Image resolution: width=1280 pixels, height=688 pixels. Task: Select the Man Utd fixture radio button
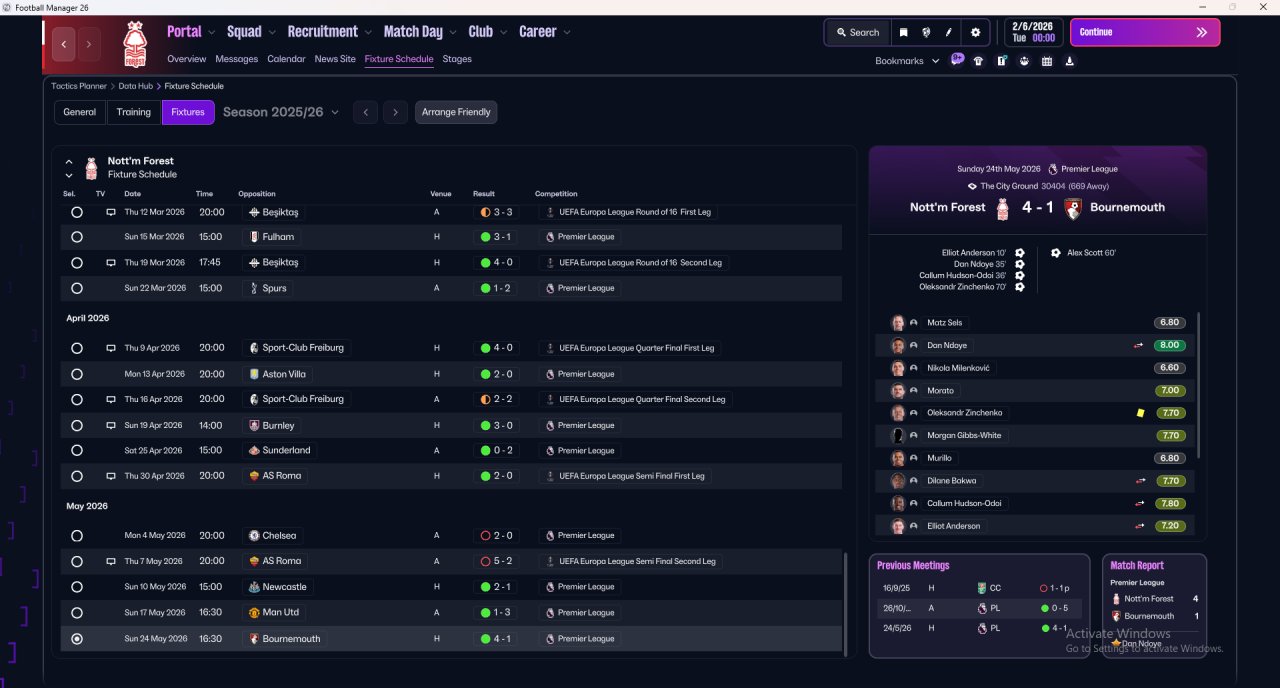click(77, 612)
